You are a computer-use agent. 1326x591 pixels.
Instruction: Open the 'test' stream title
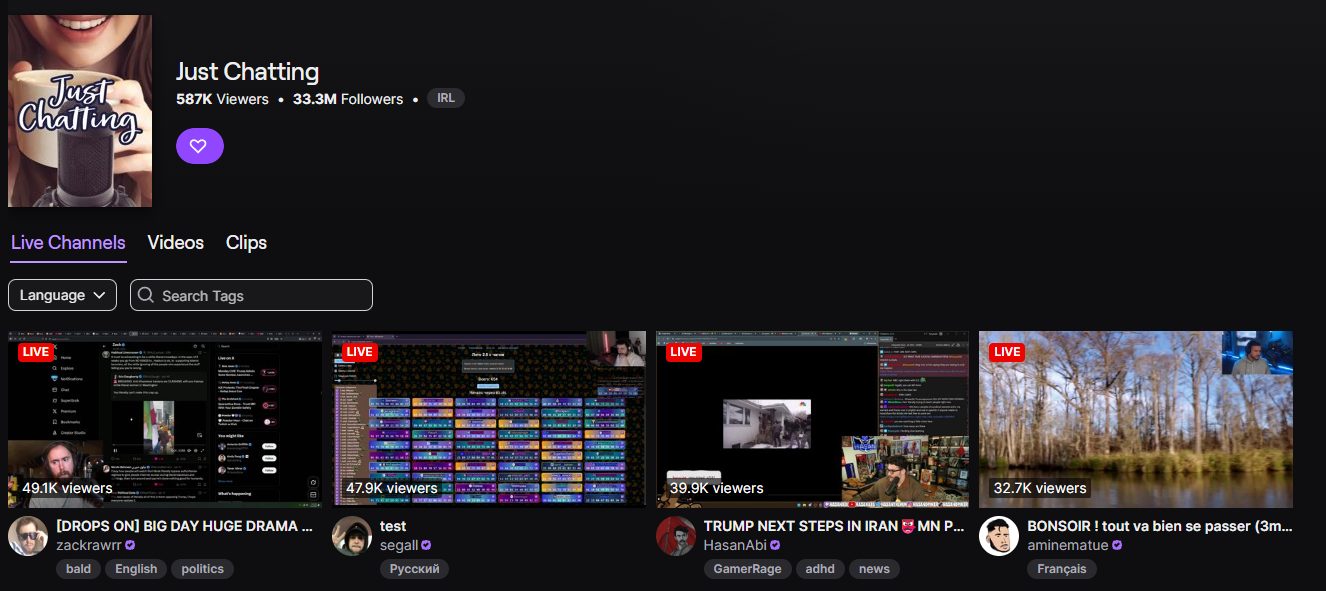tap(393, 526)
